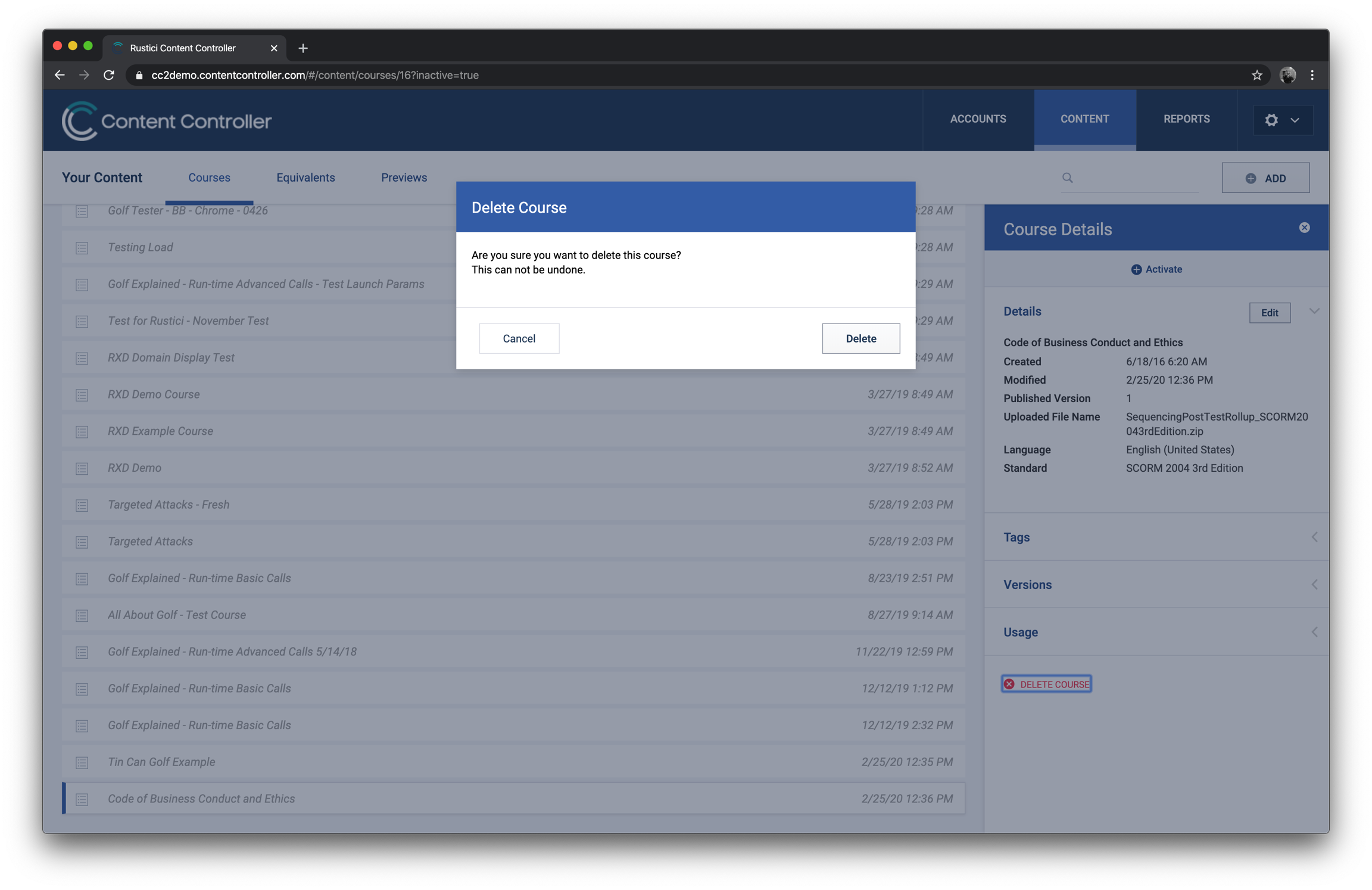Cancel the Delete Course dialog
This screenshot has height=890, width=1372.
[519, 338]
